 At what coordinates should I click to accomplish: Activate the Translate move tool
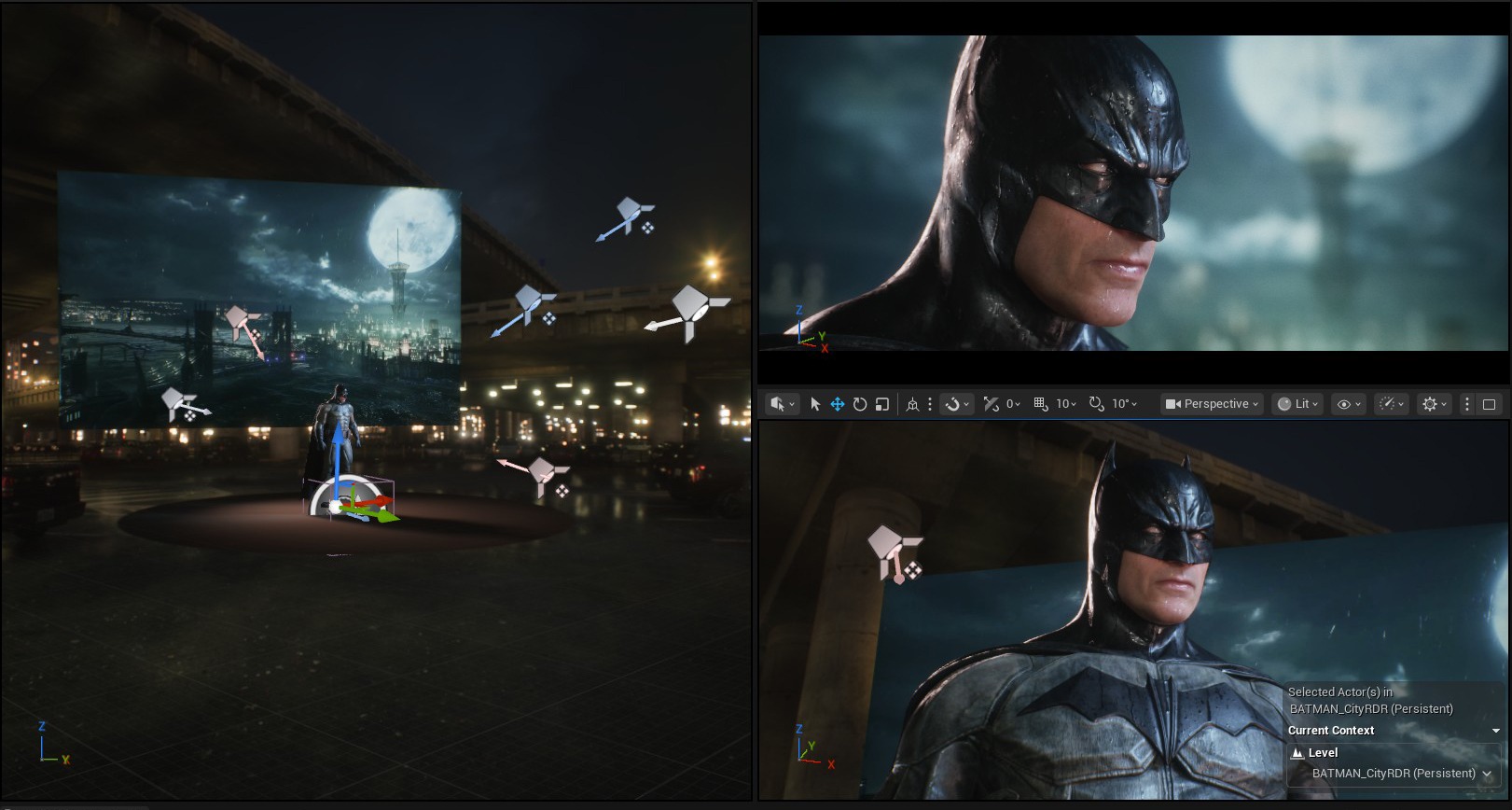click(x=838, y=404)
